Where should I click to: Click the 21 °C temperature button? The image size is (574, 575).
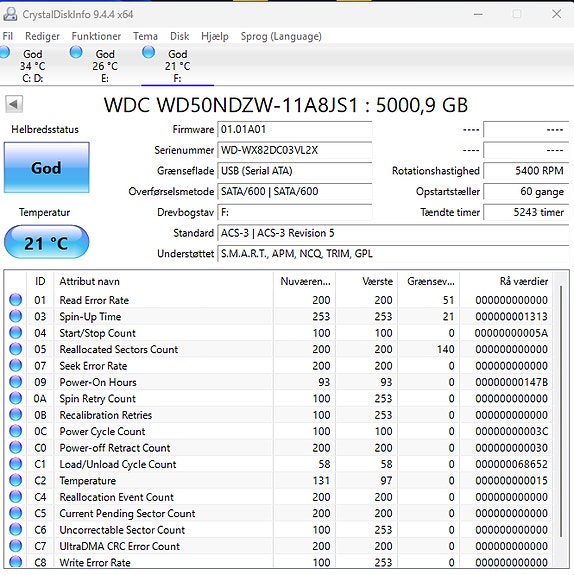click(47, 243)
